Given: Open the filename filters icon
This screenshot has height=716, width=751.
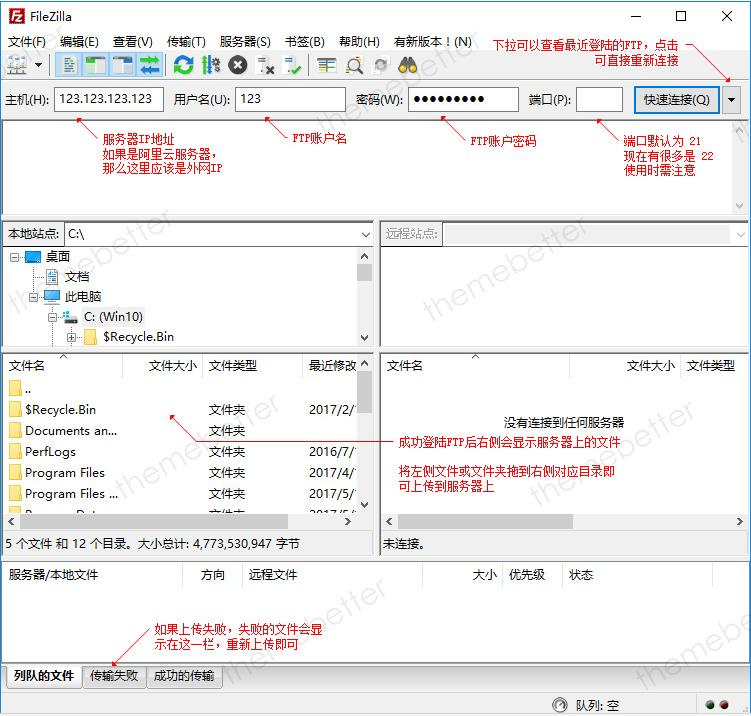Looking at the screenshot, I should pyautogui.click(x=327, y=65).
